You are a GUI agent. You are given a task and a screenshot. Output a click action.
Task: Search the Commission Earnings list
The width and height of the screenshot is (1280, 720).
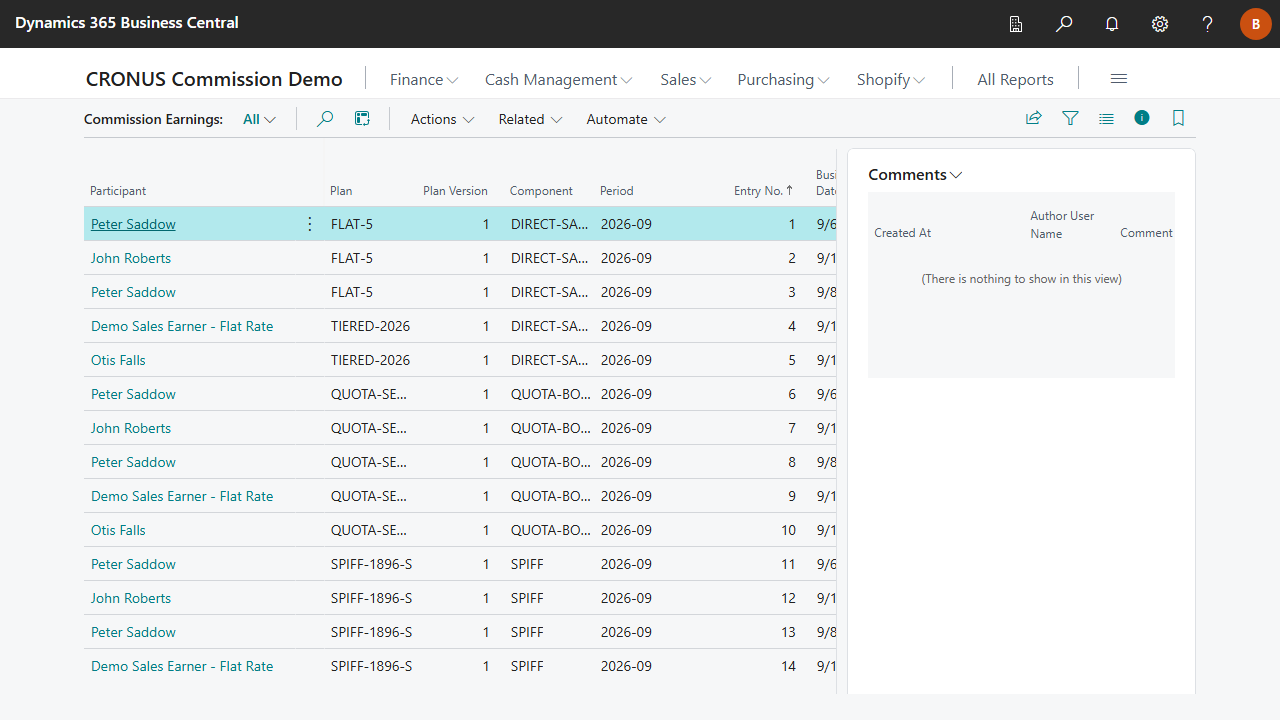[x=325, y=119]
